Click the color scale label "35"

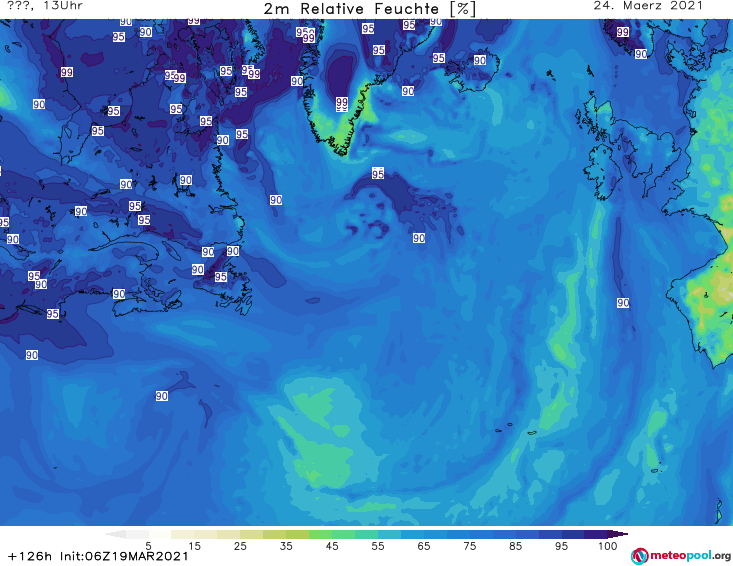286,546
